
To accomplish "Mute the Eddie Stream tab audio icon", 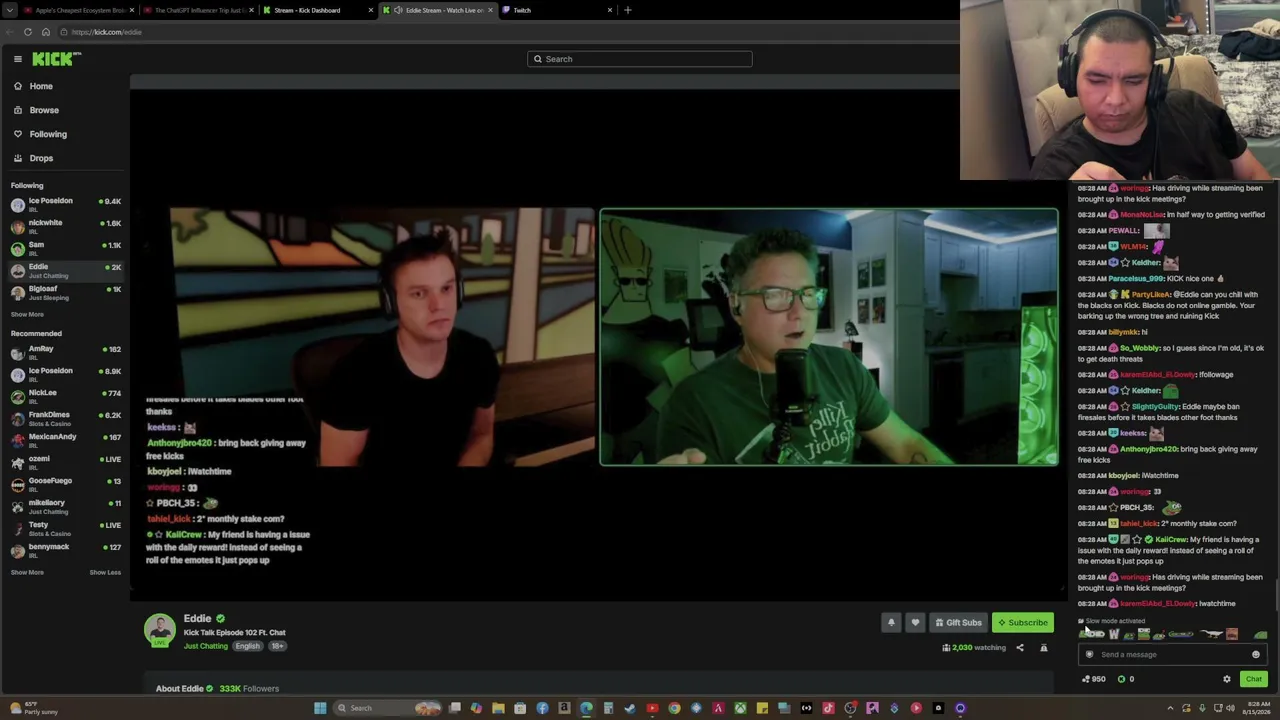I will 398,10.
